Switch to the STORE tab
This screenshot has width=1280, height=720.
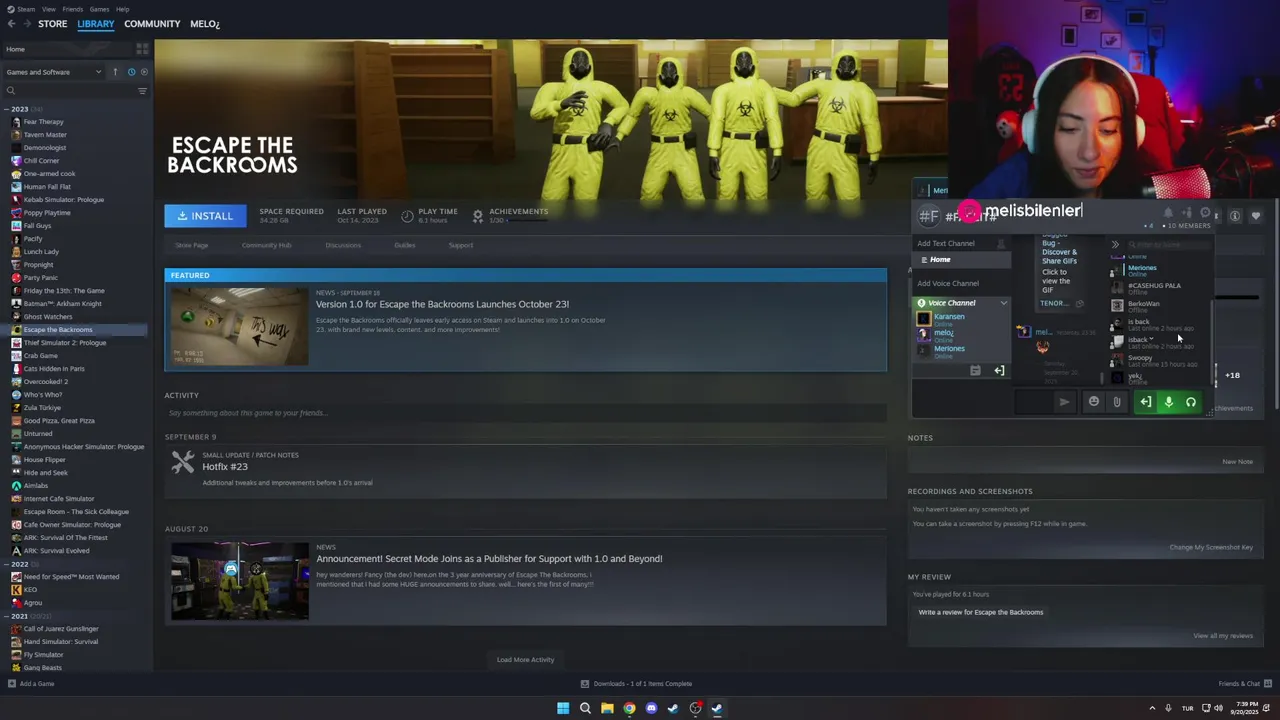point(52,24)
